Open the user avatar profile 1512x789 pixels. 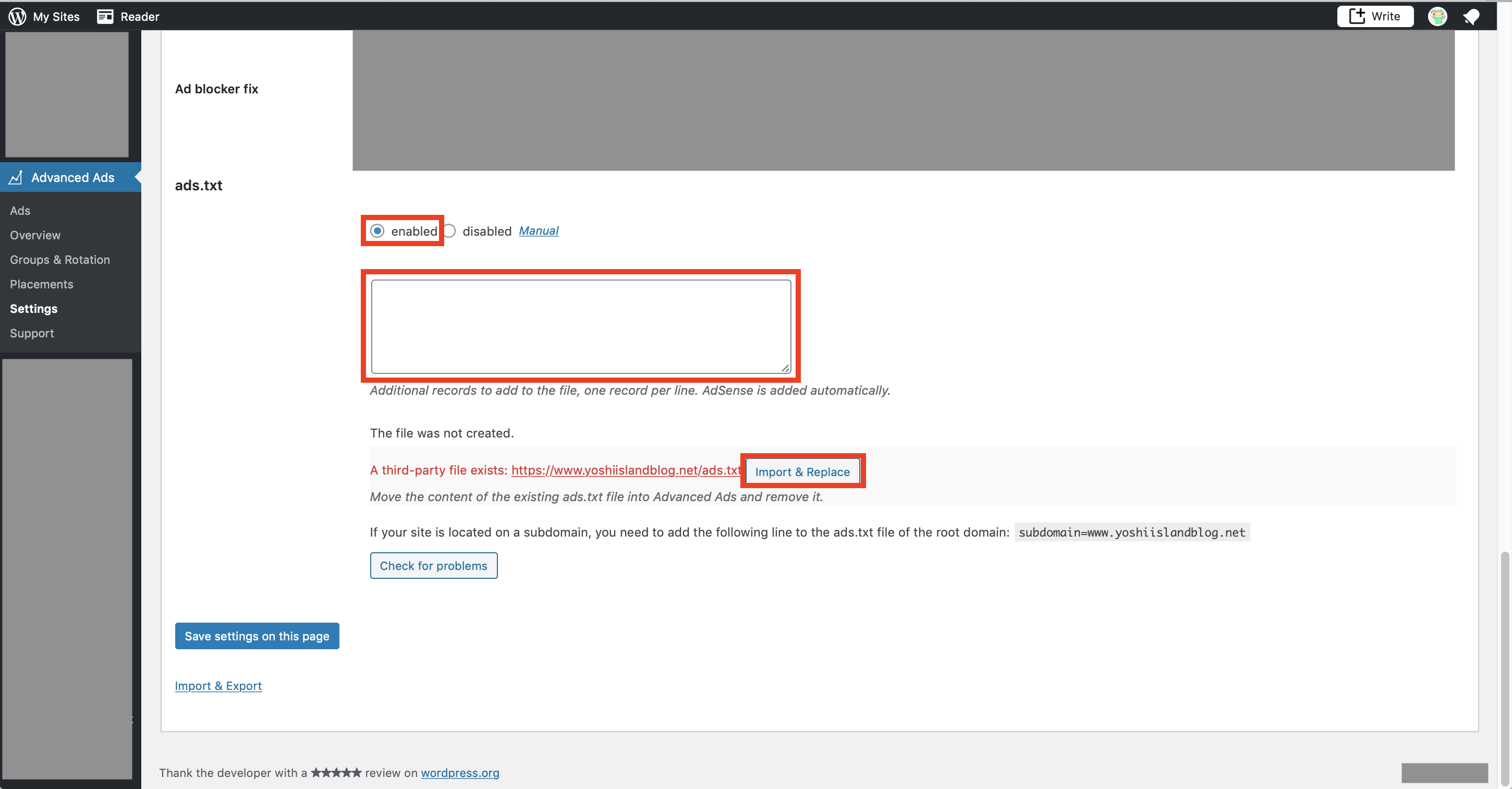pos(1437,17)
